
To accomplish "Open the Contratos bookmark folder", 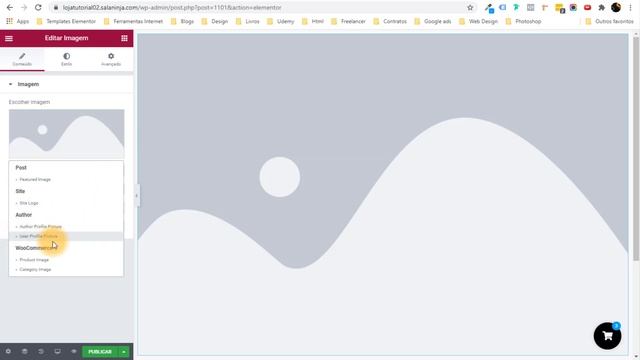I will pos(390,21).
